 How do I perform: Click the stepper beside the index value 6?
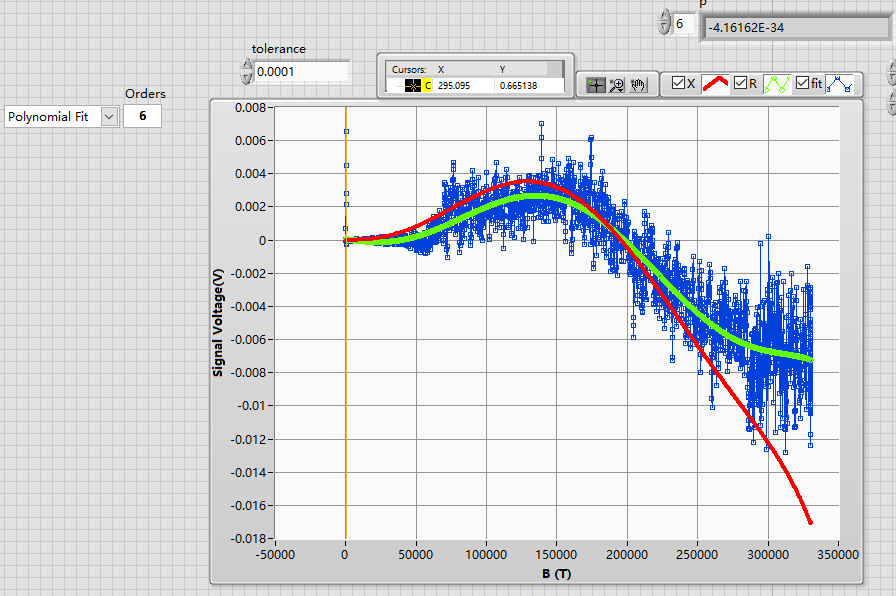coord(665,23)
